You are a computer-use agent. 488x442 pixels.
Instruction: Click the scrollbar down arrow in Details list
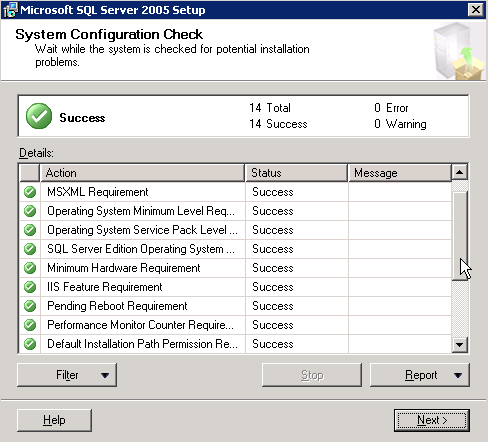460,344
